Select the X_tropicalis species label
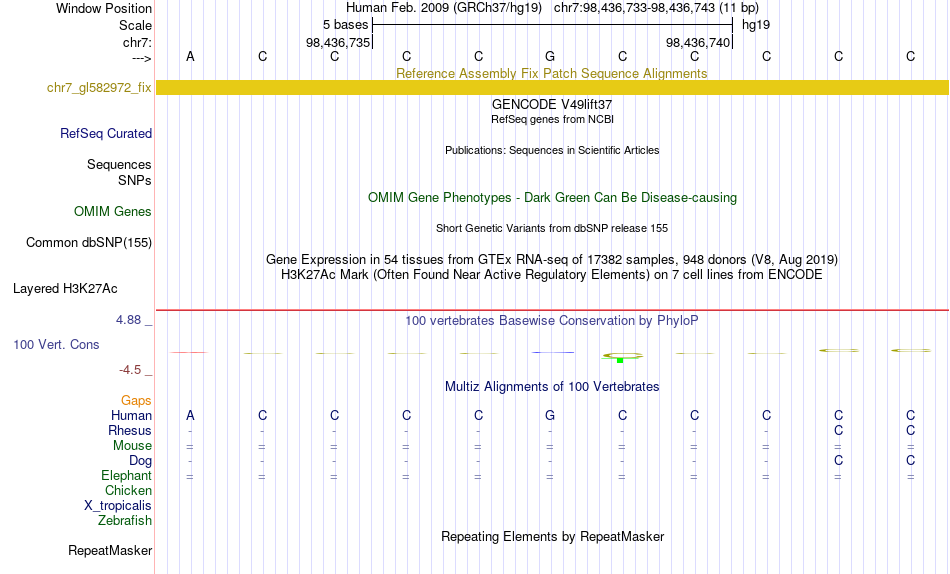950x574 pixels. (x=118, y=506)
